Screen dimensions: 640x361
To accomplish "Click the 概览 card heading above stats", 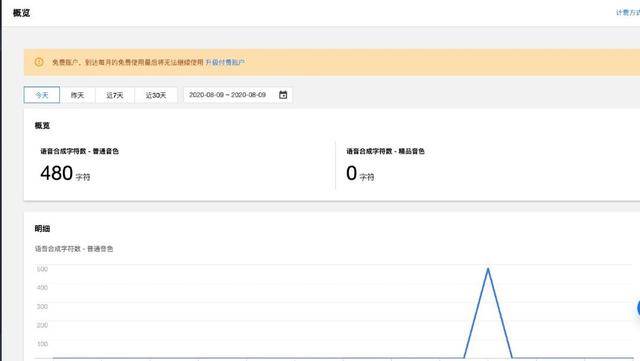I will coord(42,126).
